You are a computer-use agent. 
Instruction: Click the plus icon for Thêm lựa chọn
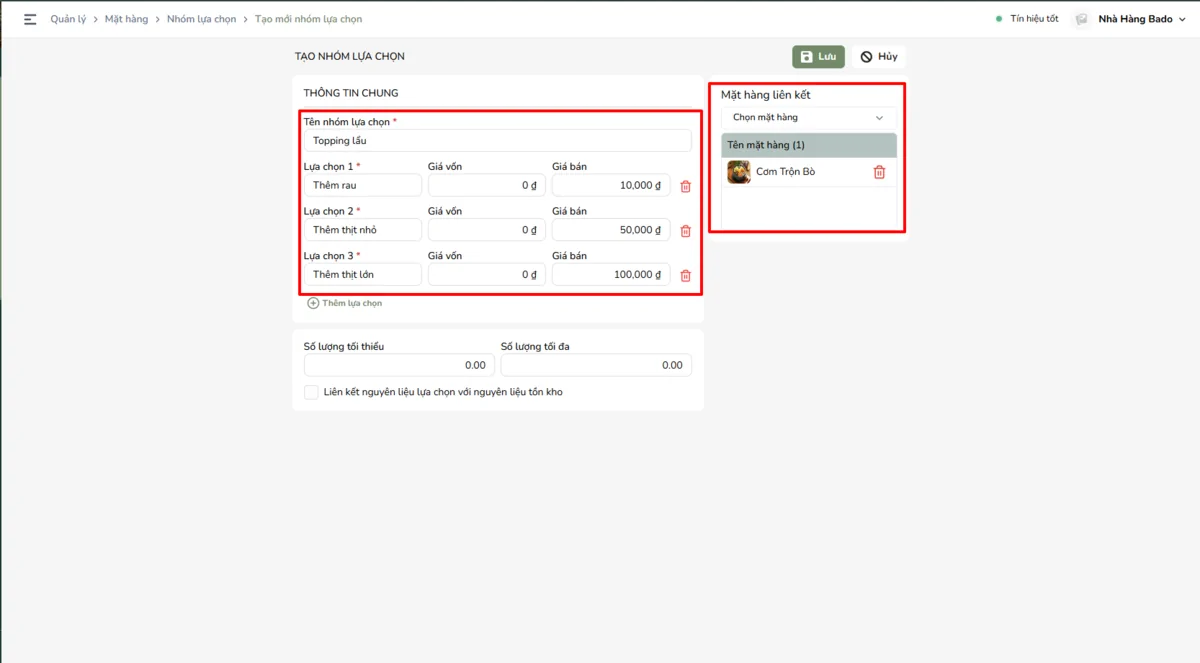pyautogui.click(x=313, y=303)
